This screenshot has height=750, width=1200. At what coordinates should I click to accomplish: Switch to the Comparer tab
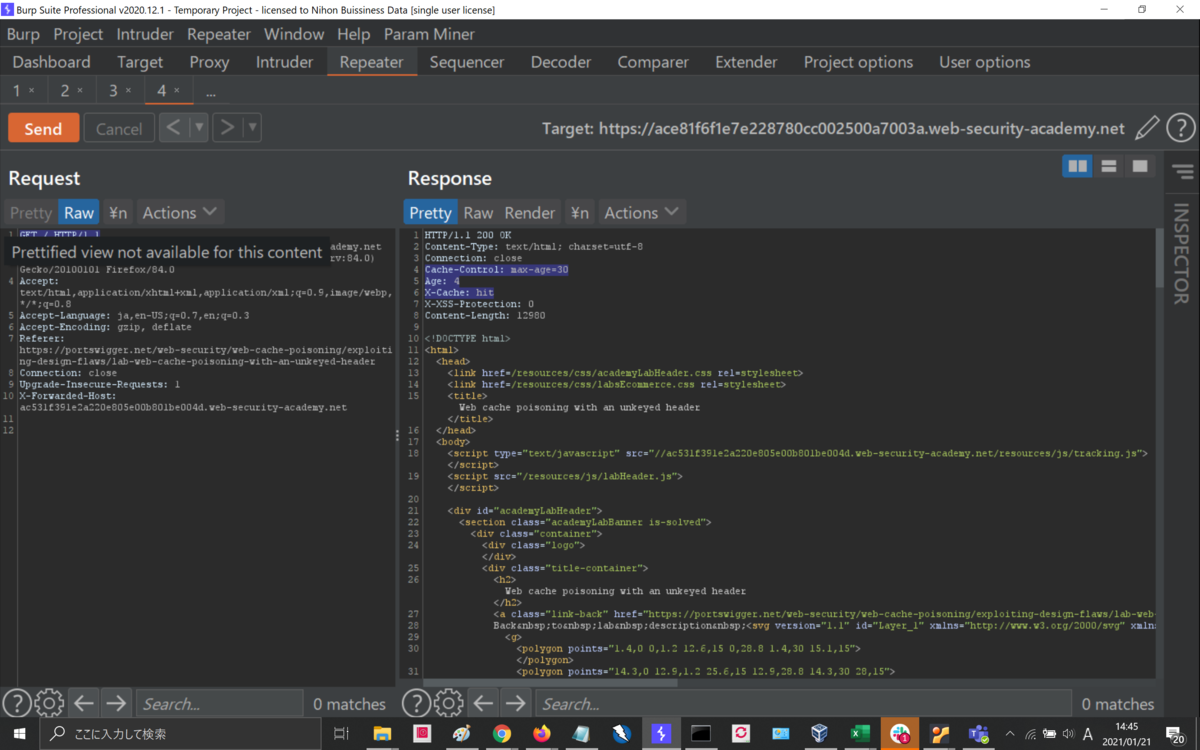(653, 62)
